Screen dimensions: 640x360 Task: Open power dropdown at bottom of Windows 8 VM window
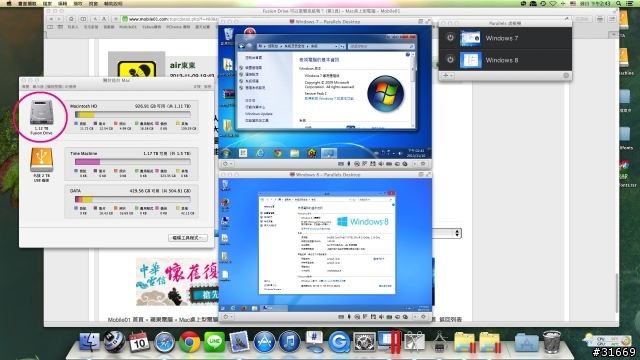227,316
